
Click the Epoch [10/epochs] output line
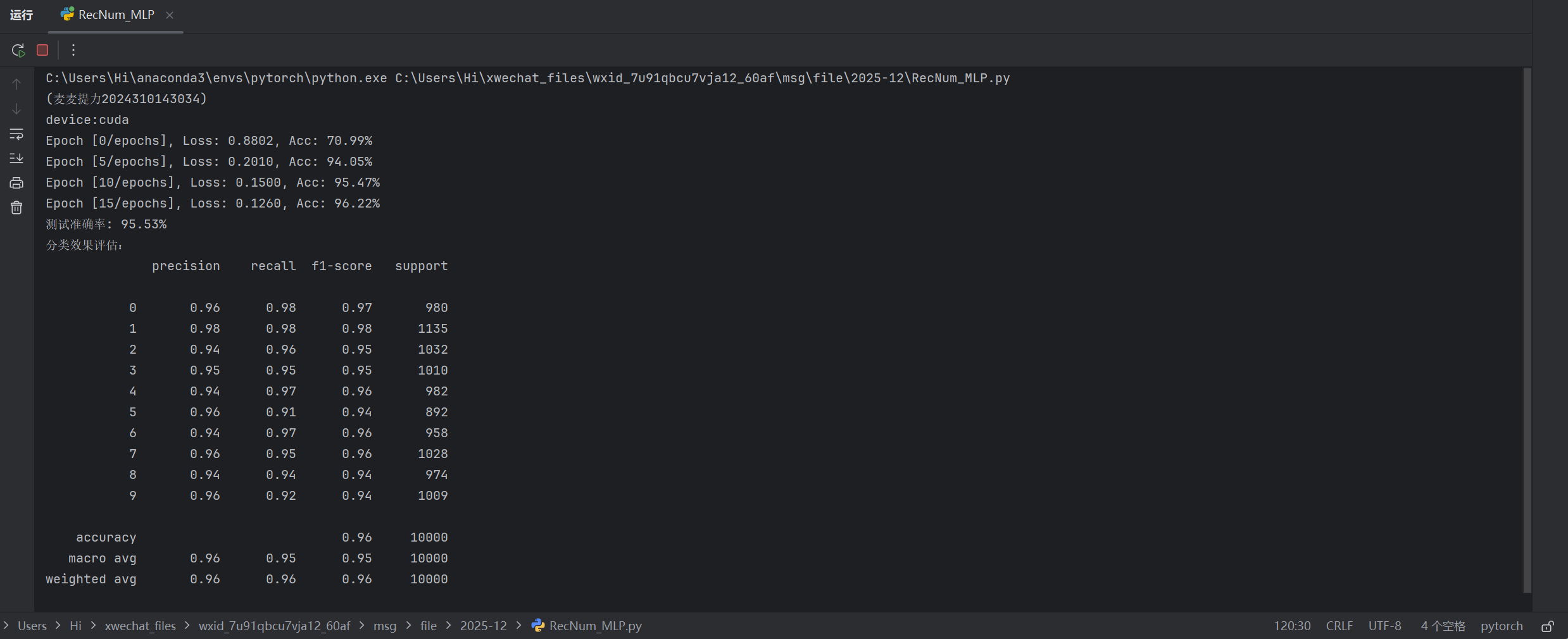point(213,183)
